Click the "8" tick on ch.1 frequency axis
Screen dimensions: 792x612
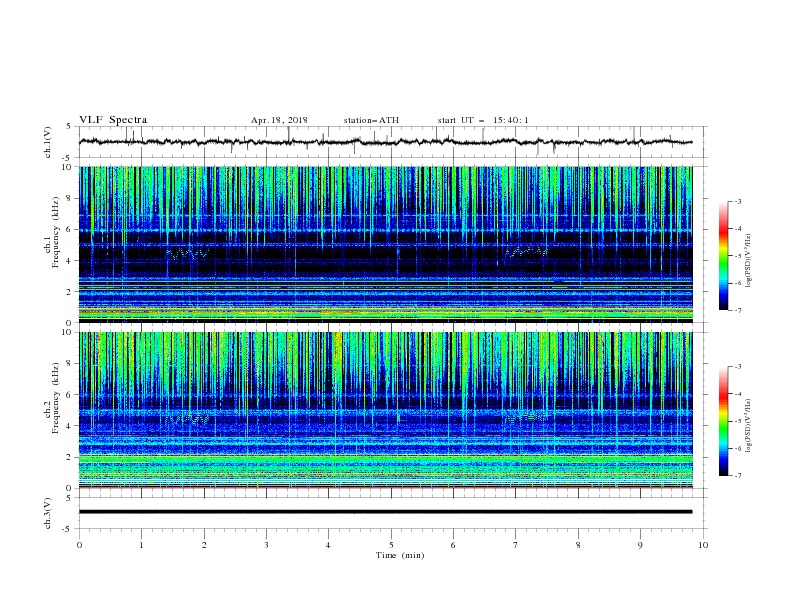tap(70, 198)
